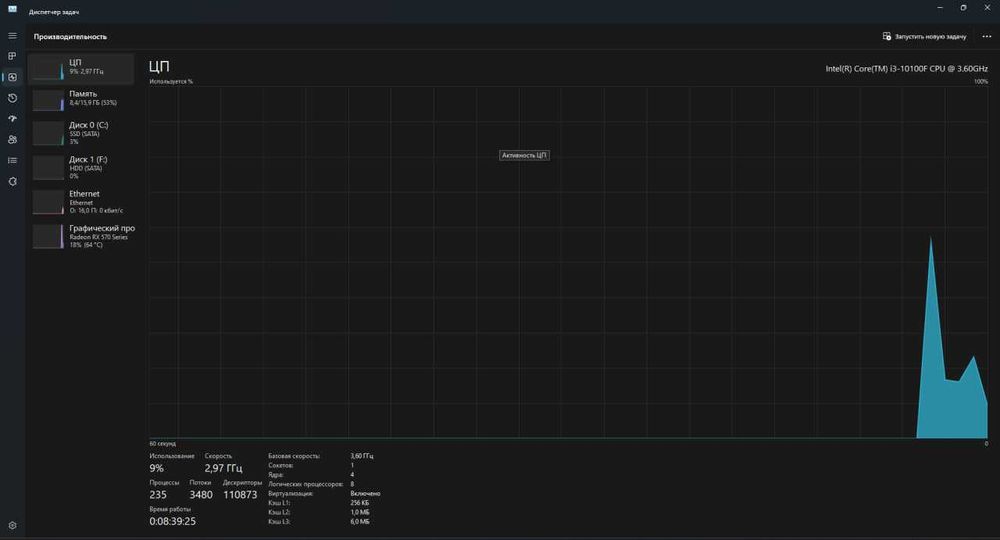Viewport: 1000px width, 540px height.
Task: Click the 2,97 ГГц speed value
Action: (223, 468)
